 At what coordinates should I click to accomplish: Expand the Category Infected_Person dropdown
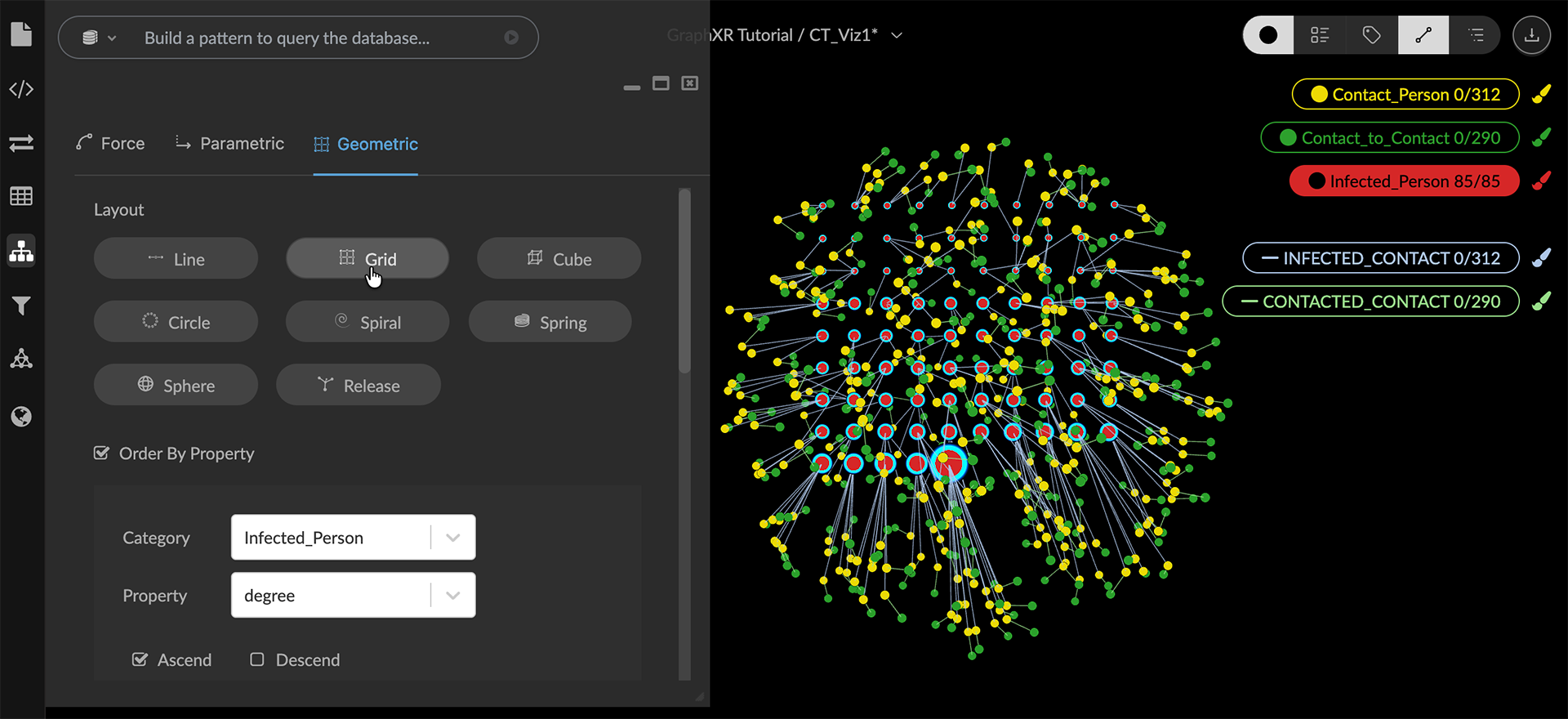[452, 538]
